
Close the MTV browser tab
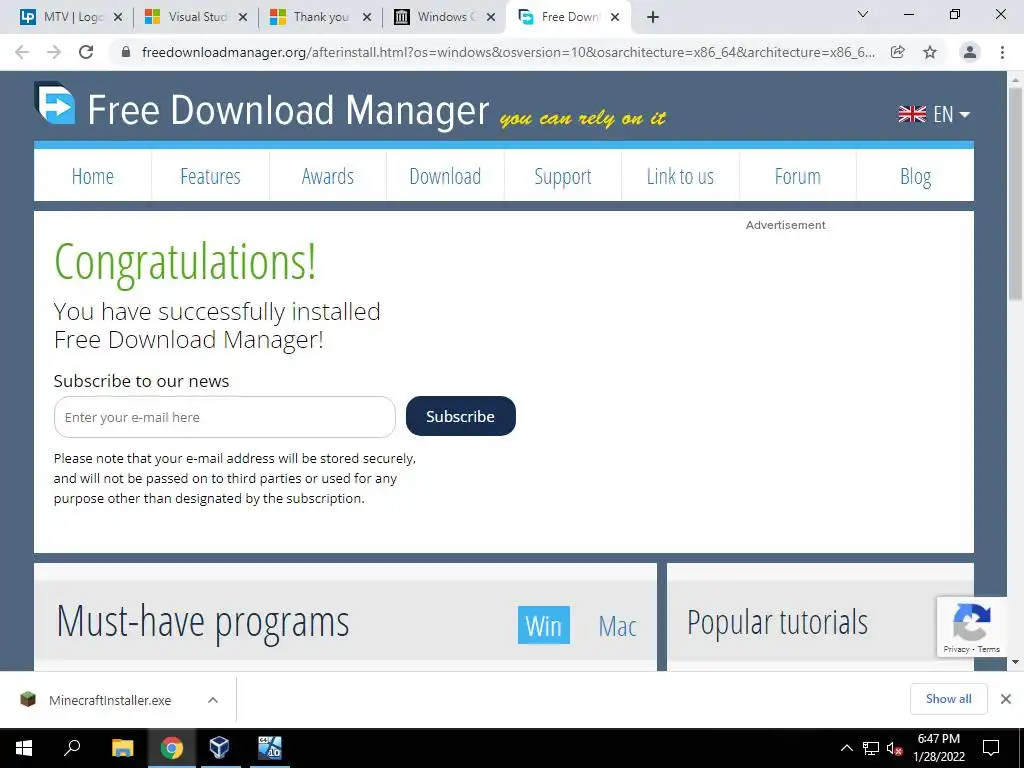(x=118, y=17)
